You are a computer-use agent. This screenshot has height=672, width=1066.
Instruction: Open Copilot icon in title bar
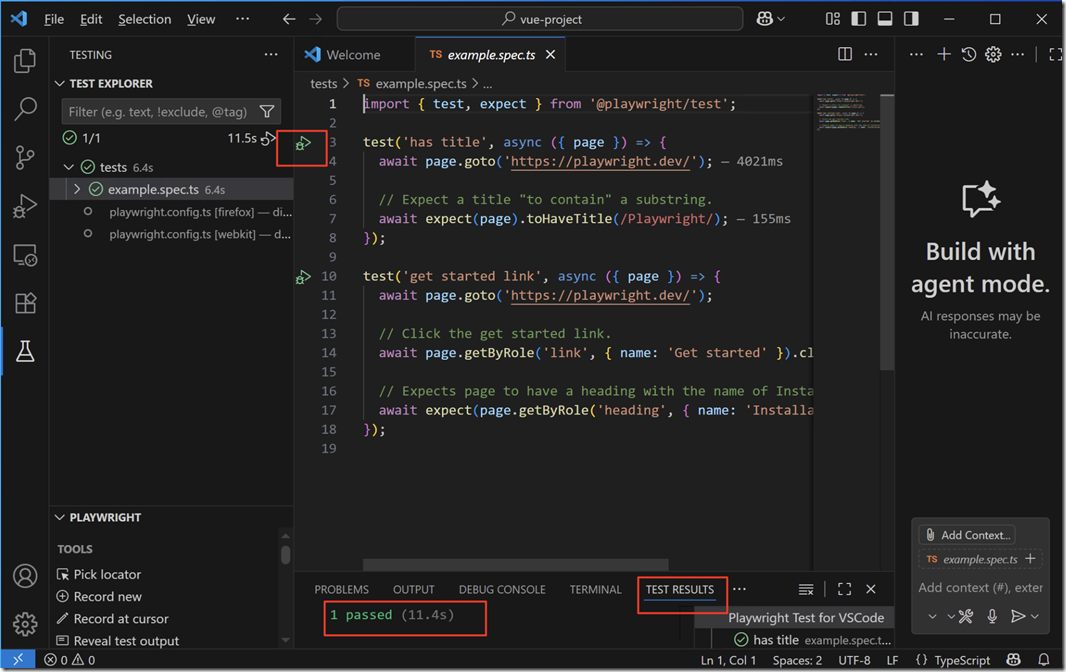coord(764,19)
